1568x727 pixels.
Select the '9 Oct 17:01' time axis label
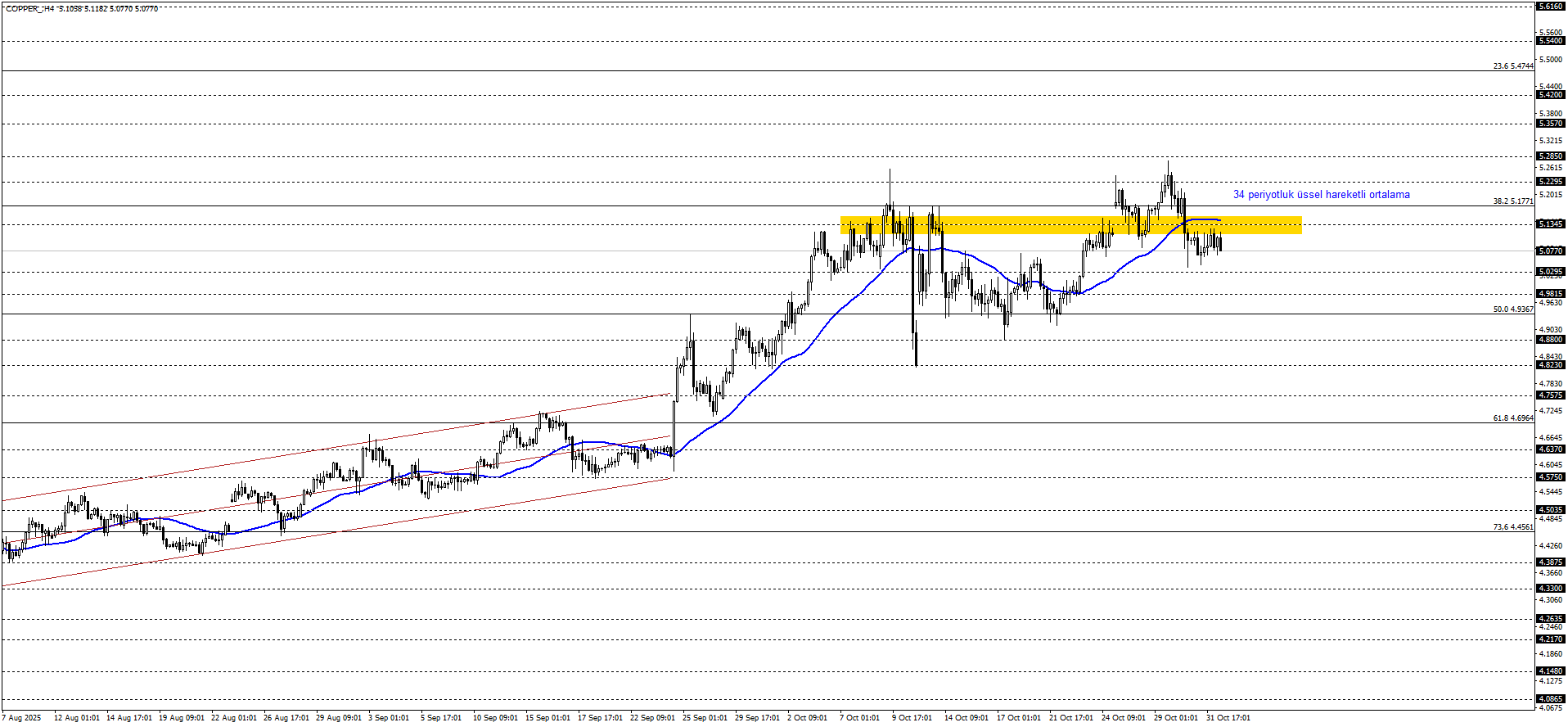point(912,718)
